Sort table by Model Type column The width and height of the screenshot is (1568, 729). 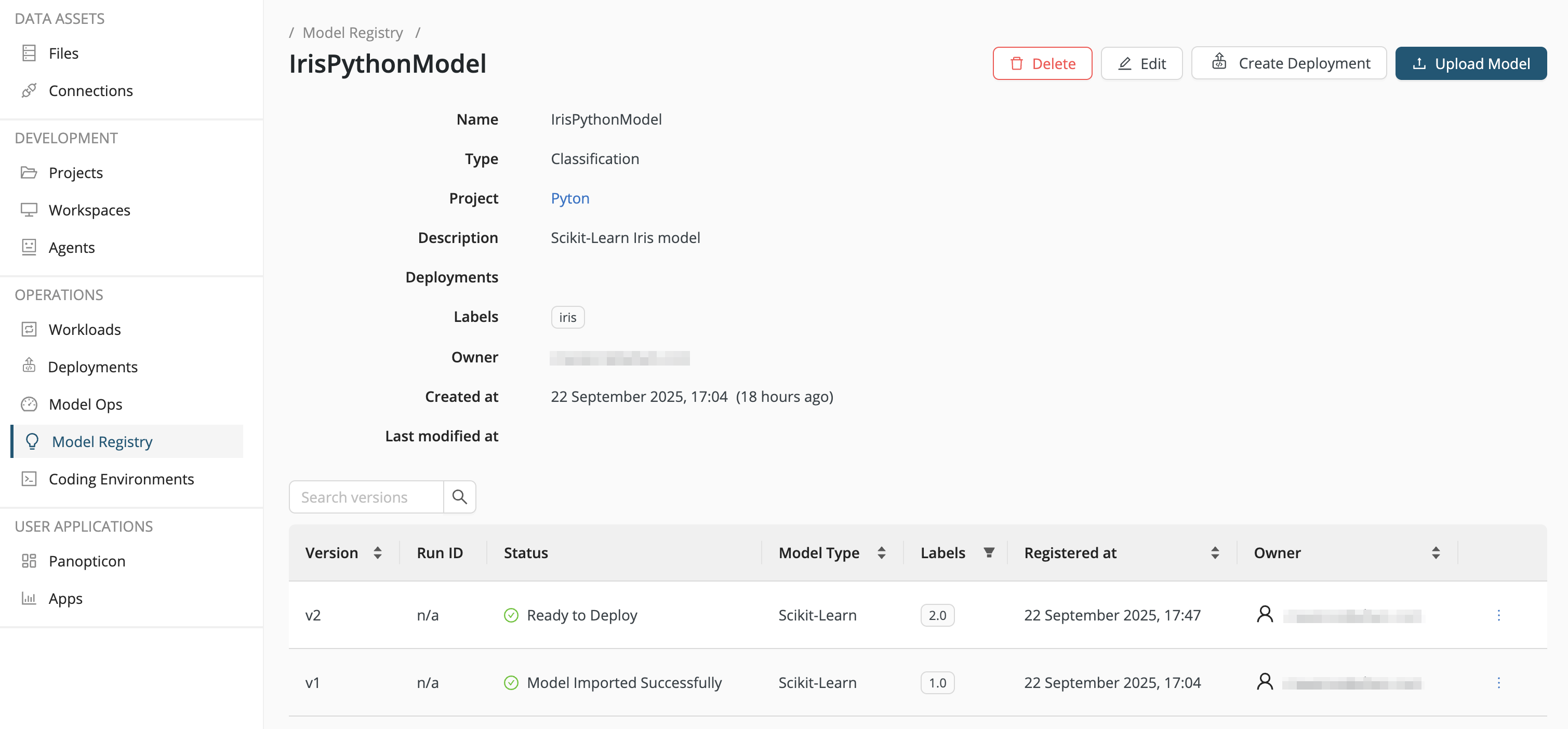pos(881,552)
